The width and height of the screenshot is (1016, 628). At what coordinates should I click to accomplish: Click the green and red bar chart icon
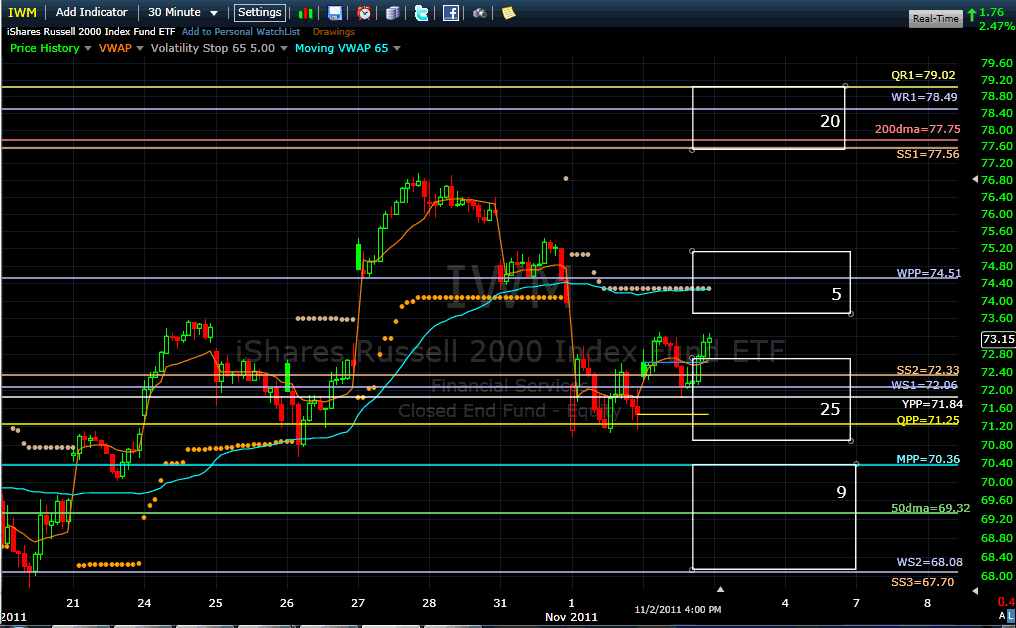pos(306,13)
